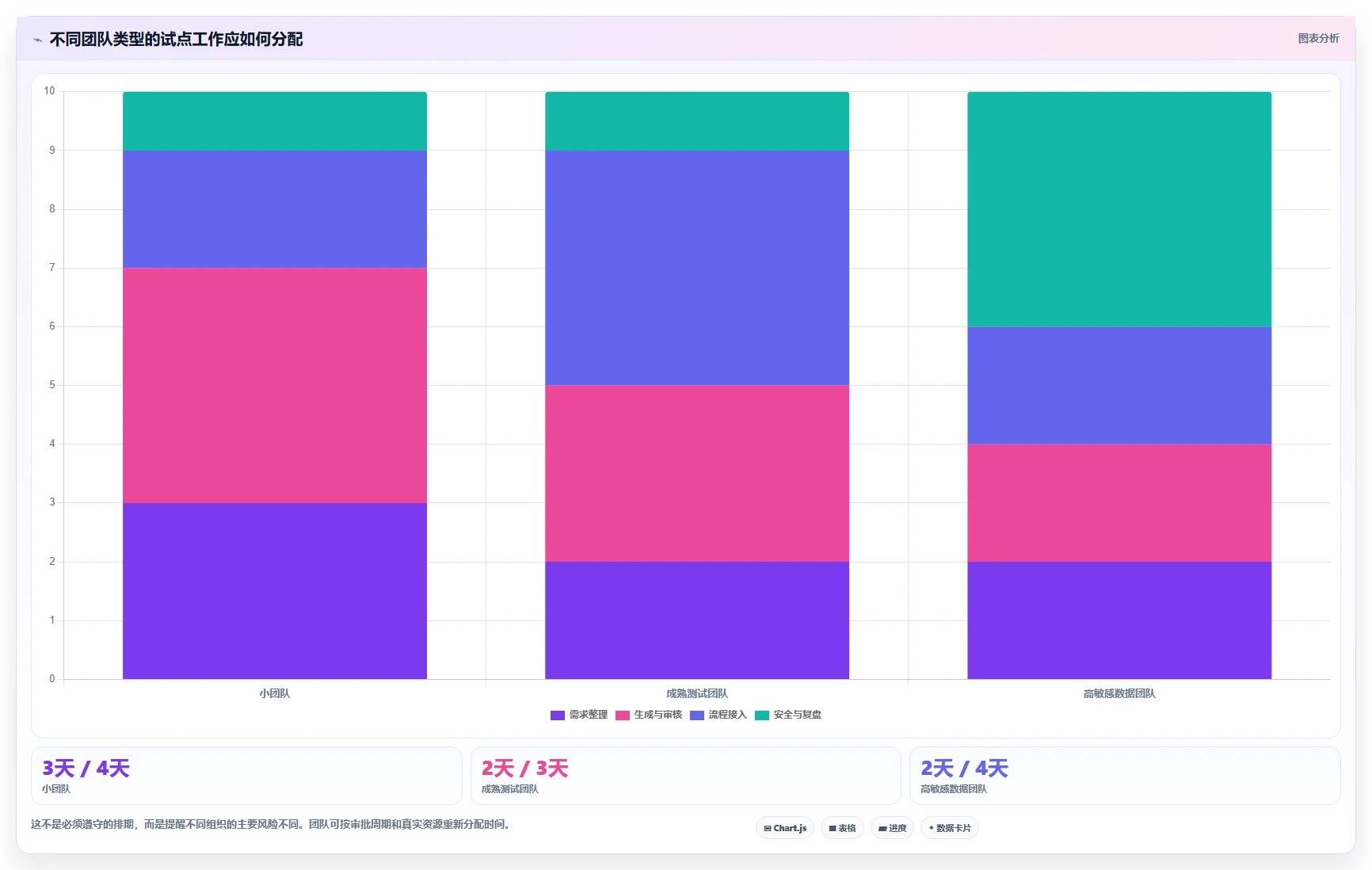Click the 成熟测试团队 安全与复盘 teal bar segment
1372x870 pixels.
(697, 121)
